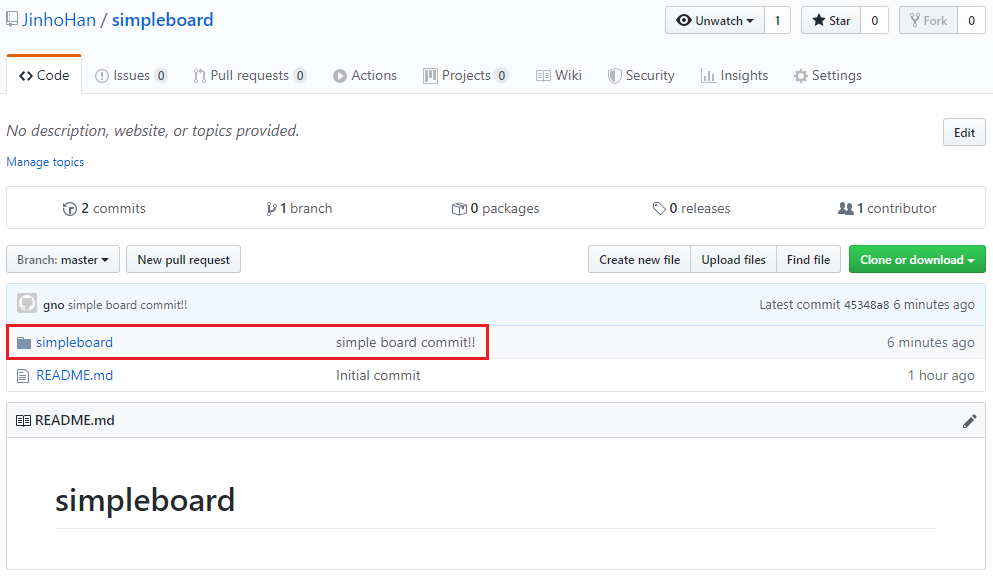Select the Code tab
This screenshot has width=993, height=576.
44,75
